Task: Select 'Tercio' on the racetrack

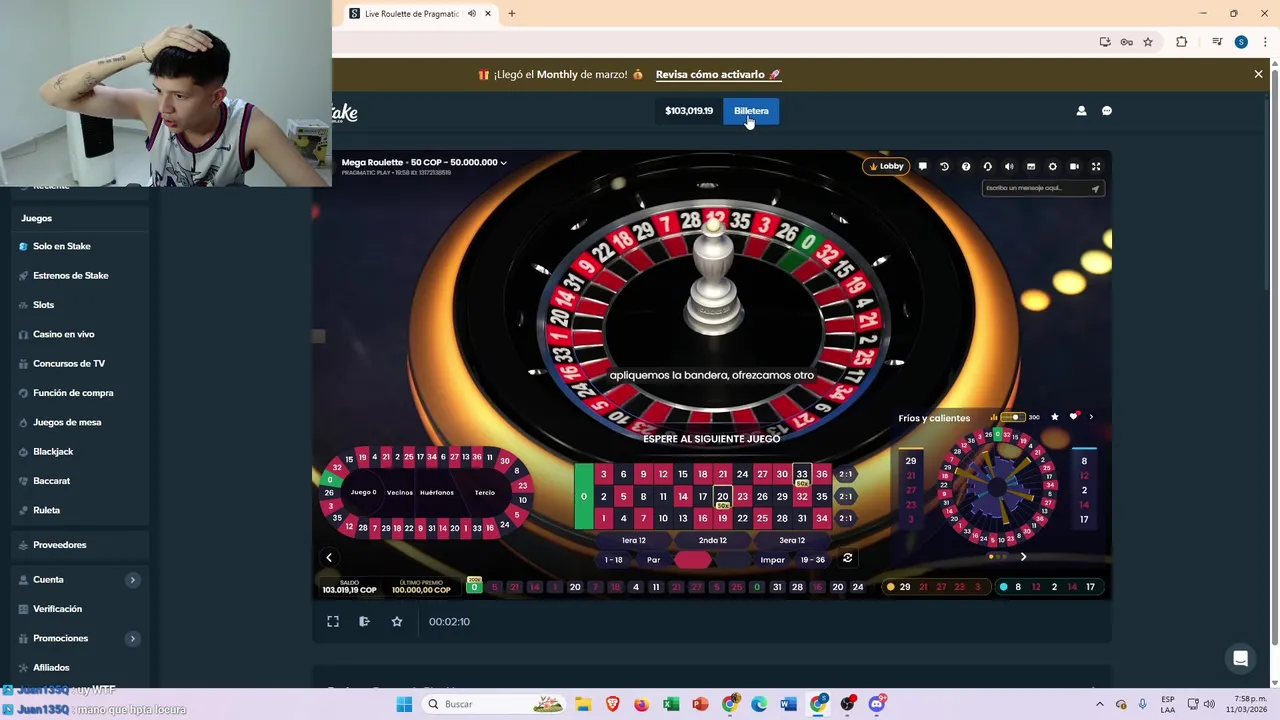Action: click(485, 493)
